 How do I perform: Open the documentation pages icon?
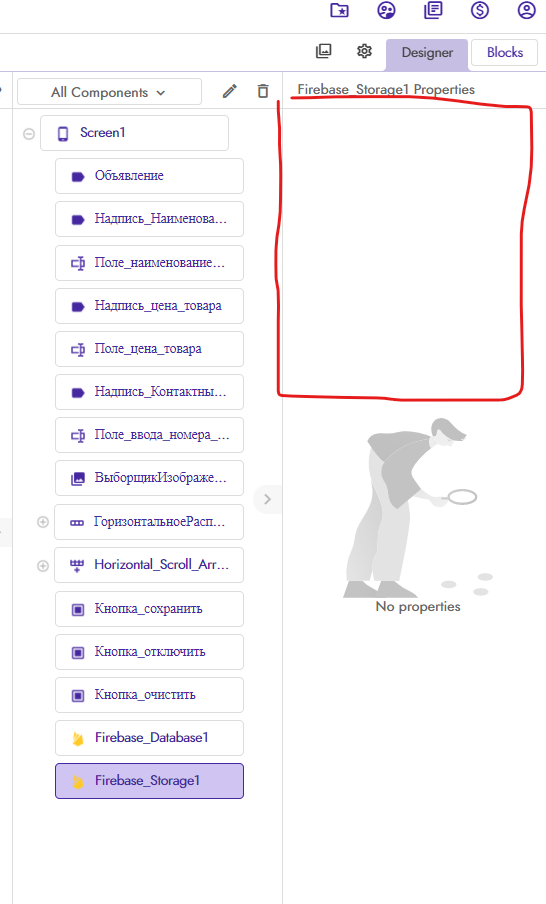(433, 10)
